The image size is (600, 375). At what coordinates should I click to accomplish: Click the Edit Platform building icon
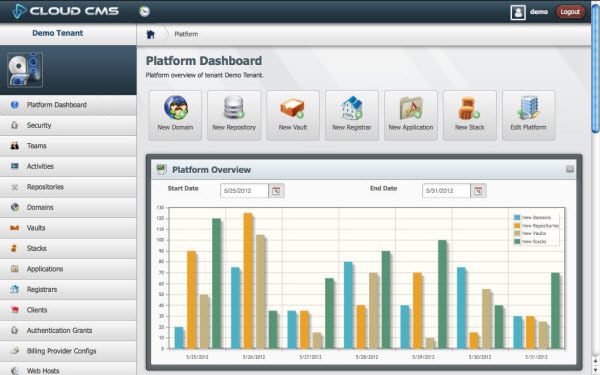pyautogui.click(x=528, y=108)
